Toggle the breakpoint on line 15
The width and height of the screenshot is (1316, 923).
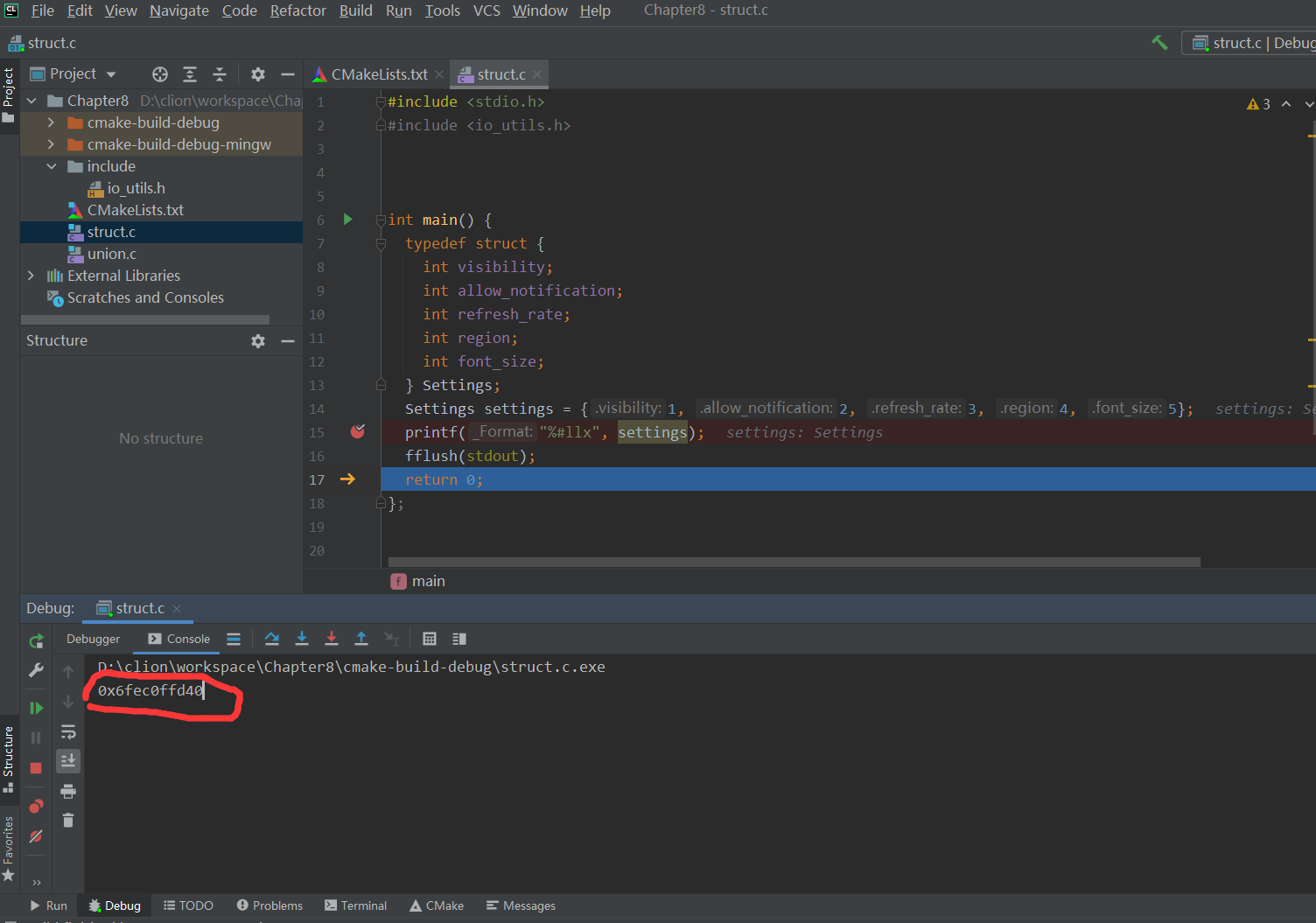click(357, 432)
